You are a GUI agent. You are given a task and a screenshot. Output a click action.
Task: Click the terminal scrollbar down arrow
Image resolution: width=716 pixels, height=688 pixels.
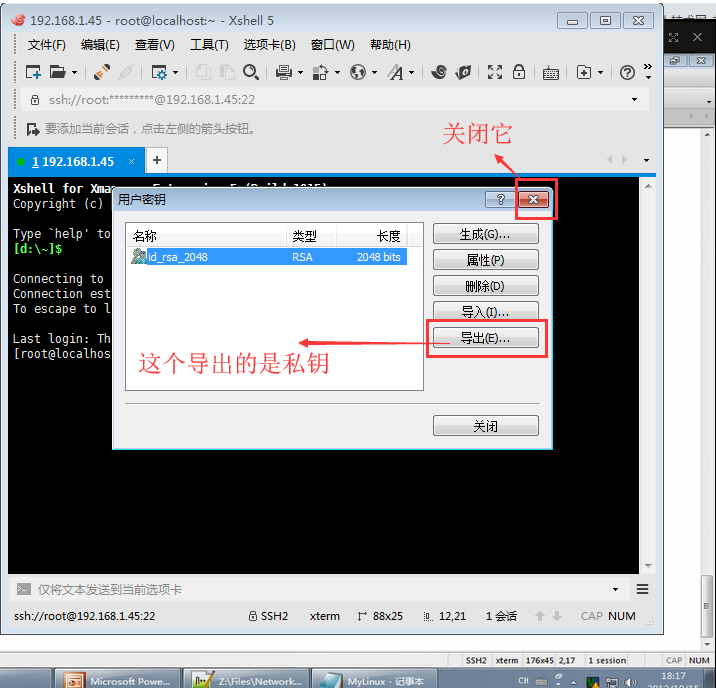point(648,566)
